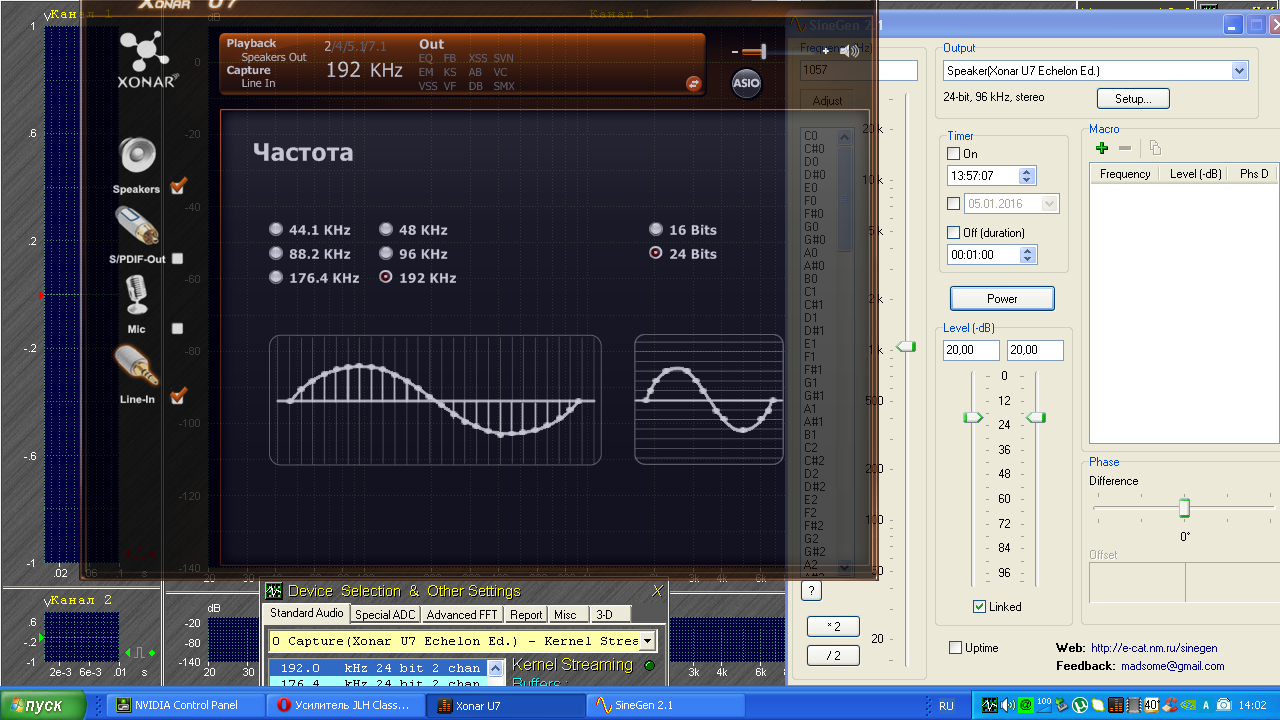Click the frequency slider handle near 1k
1280x720 pixels.
point(906,346)
